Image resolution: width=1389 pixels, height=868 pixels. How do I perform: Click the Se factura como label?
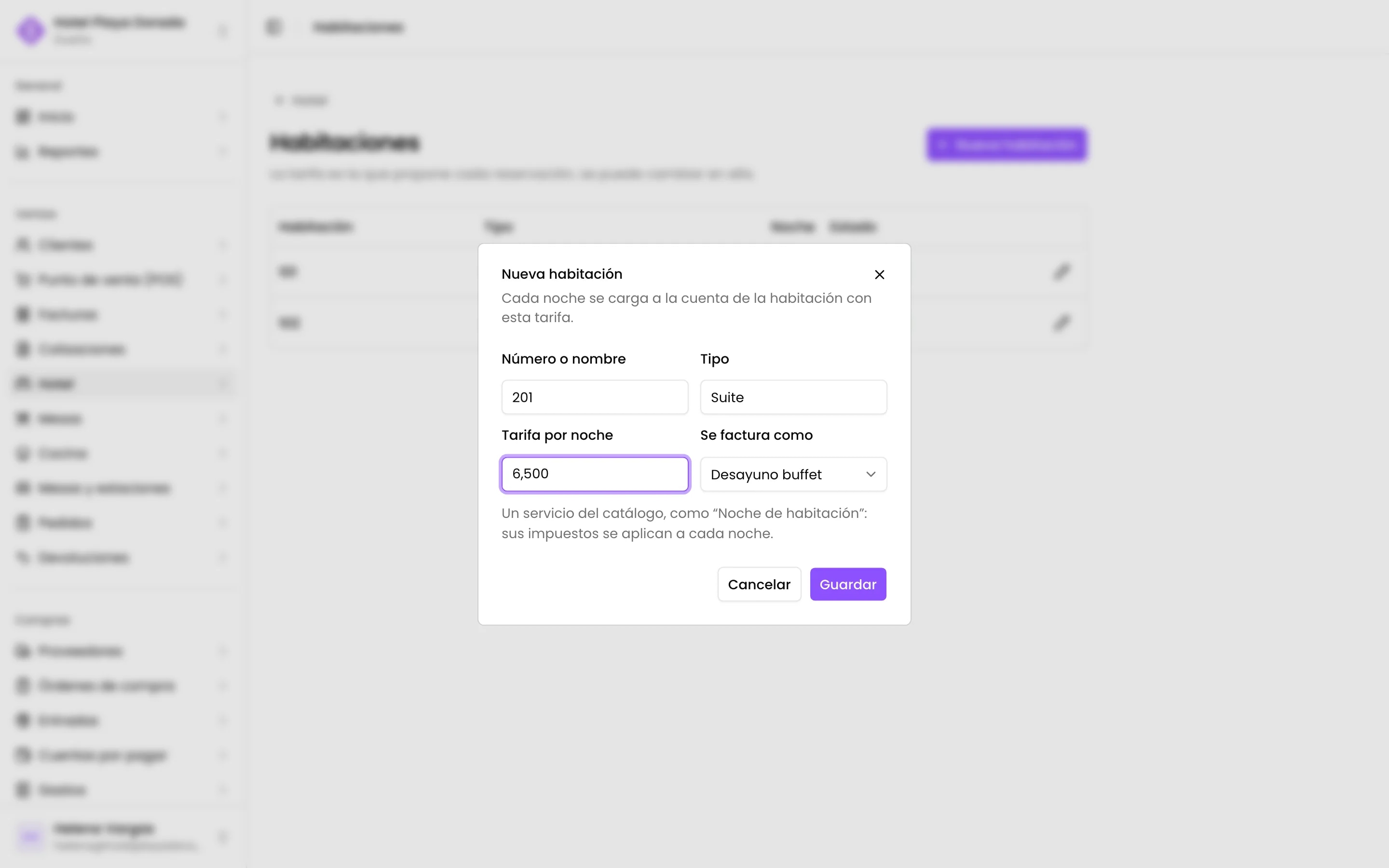pyautogui.click(x=757, y=435)
